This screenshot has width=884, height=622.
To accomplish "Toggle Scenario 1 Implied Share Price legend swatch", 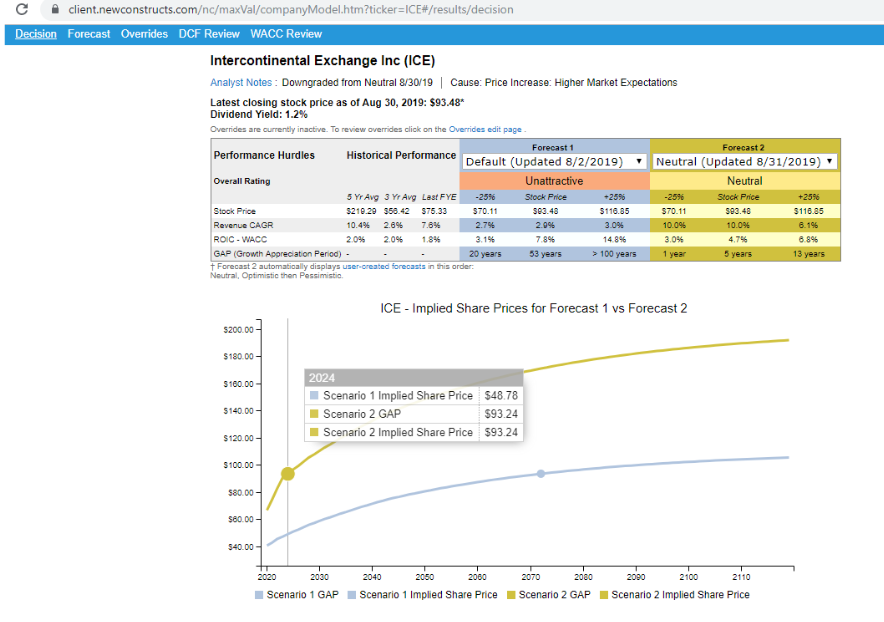I will pos(352,595).
